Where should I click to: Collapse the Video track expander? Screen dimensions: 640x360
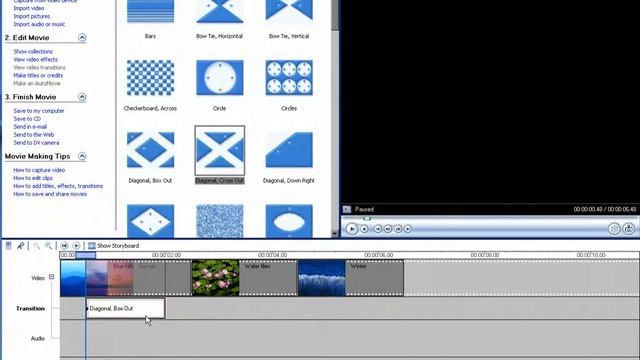point(51,277)
